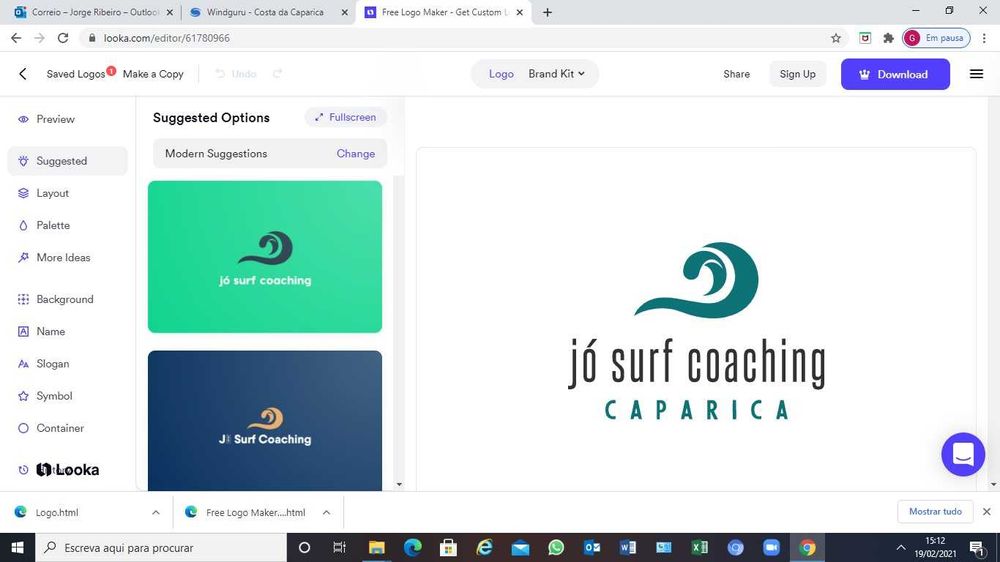Close the downloads bar
Screen dimensions: 1000x562
tap(987, 512)
